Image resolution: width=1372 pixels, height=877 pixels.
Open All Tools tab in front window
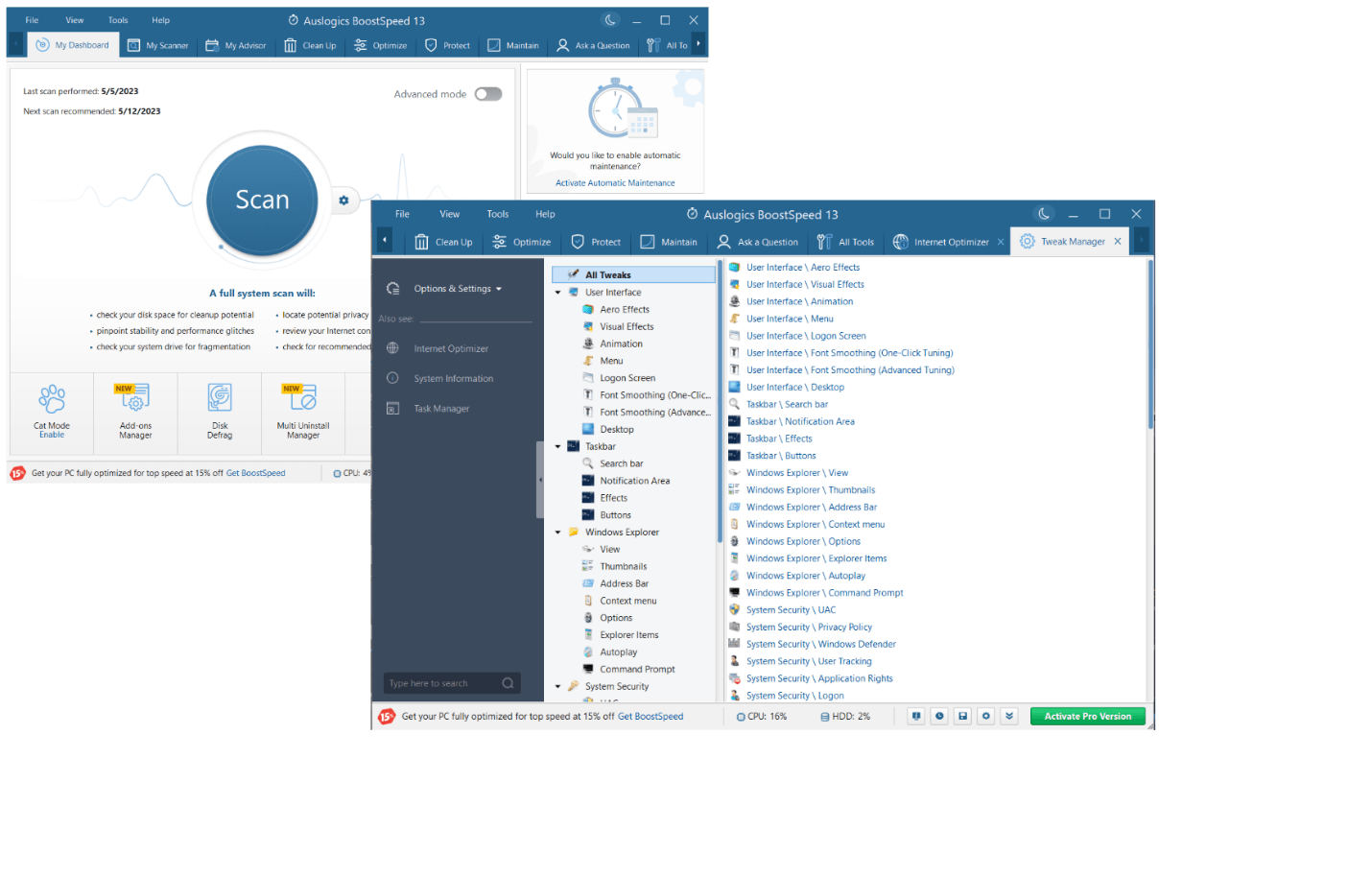(845, 242)
